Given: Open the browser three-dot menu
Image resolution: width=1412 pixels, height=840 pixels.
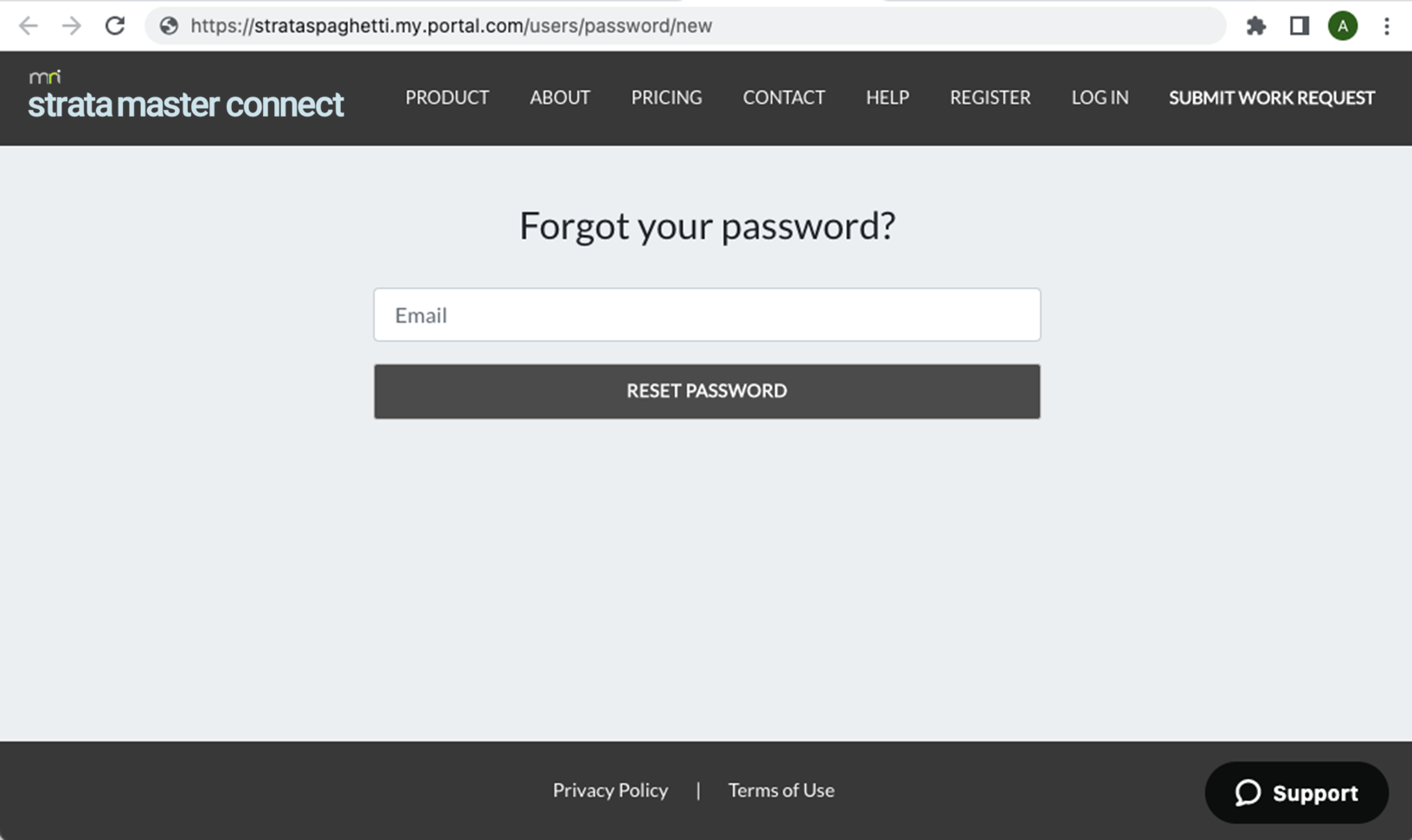Looking at the screenshot, I should click(1387, 26).
